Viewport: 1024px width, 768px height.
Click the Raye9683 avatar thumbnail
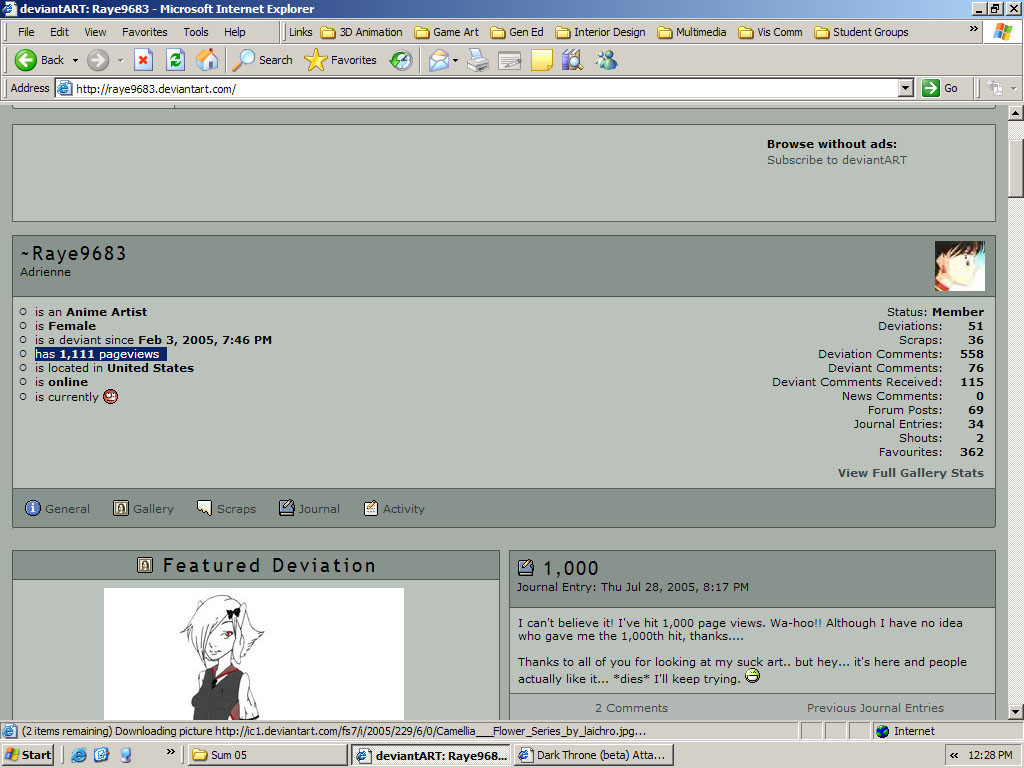(959, 266)
